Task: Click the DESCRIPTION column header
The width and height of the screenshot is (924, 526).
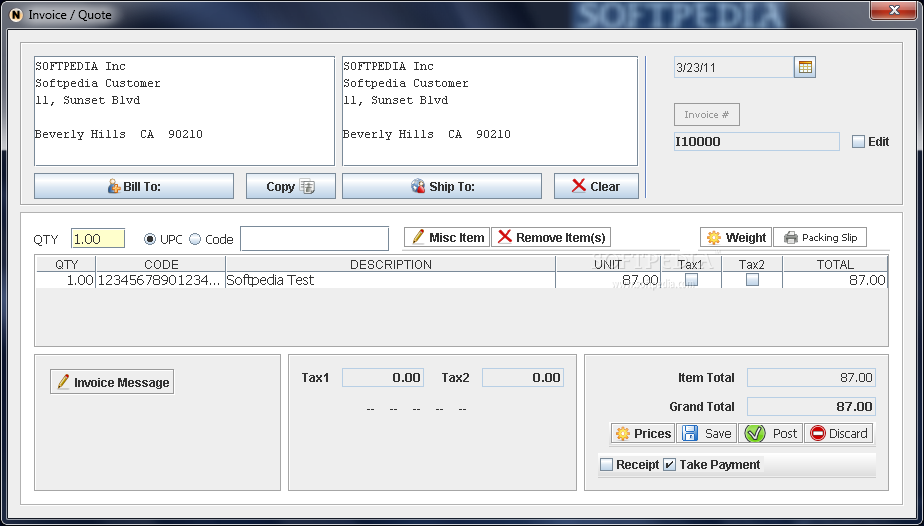Action: tap(391, 264)
